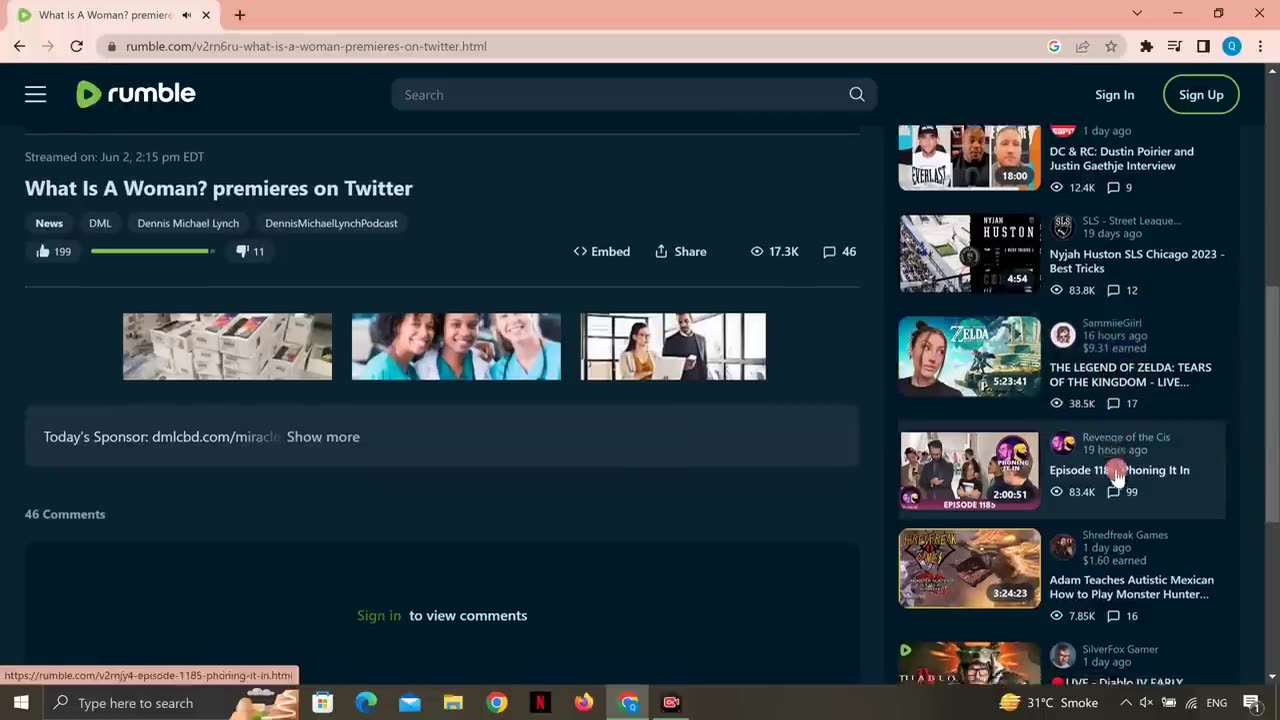Open Mail app from taskbar
The image size is (1280, 720).
coord(410,702)
